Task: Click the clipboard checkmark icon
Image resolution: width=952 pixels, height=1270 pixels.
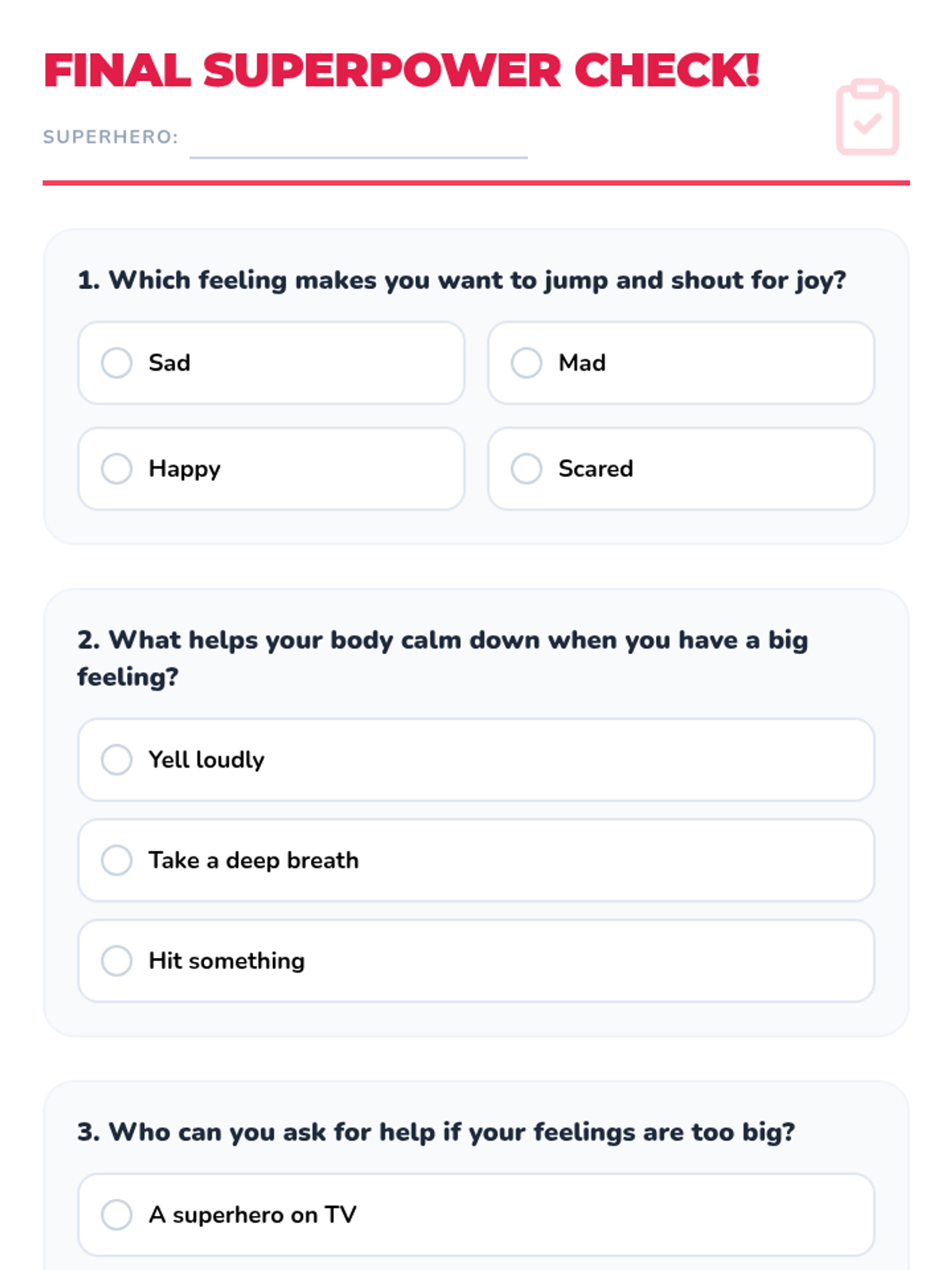Action: [x=867, y=117]
